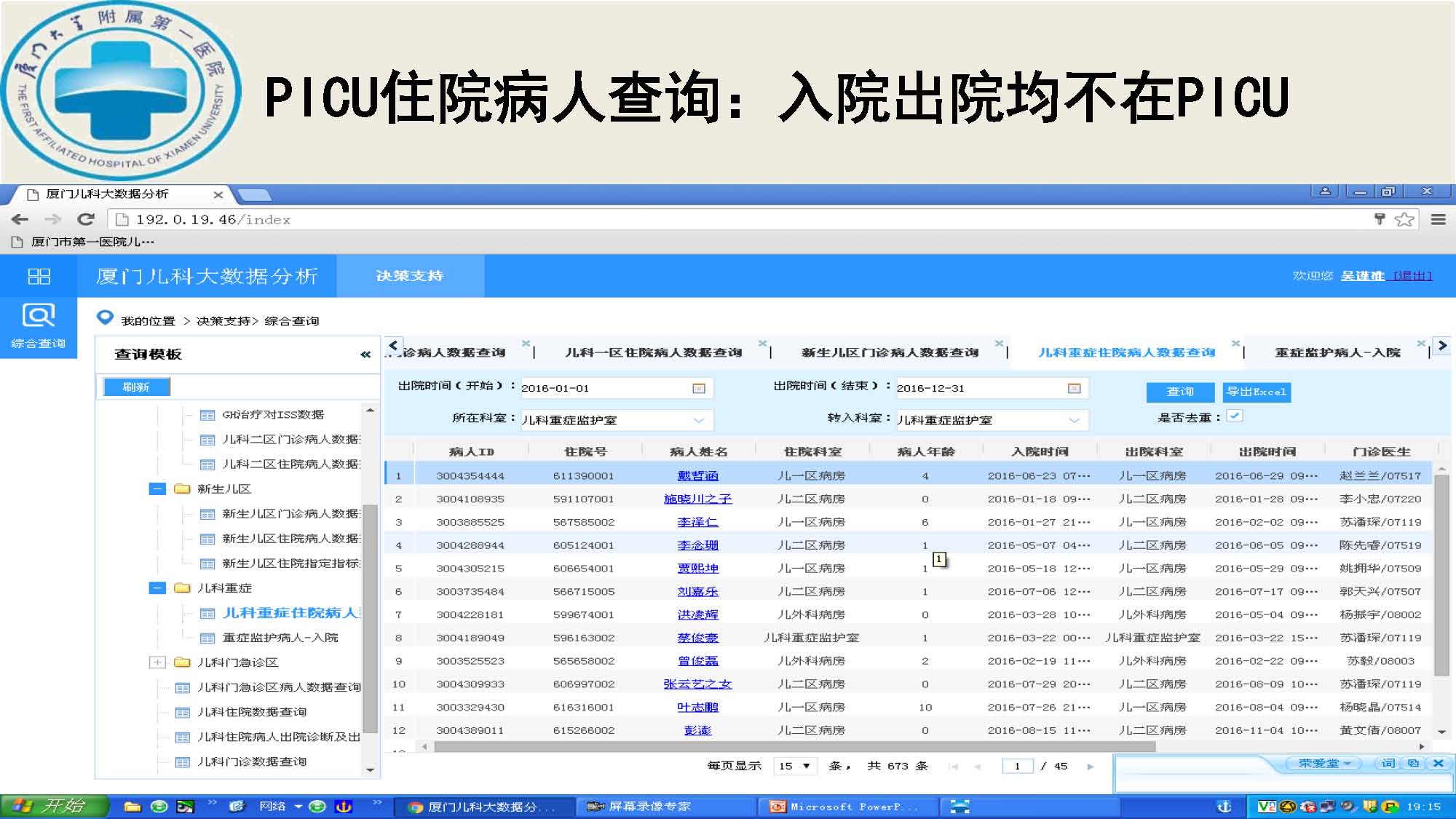Open the grid icon in the blue header
This screenshot has width=1456, height=819.
click(x=39, y=276)
